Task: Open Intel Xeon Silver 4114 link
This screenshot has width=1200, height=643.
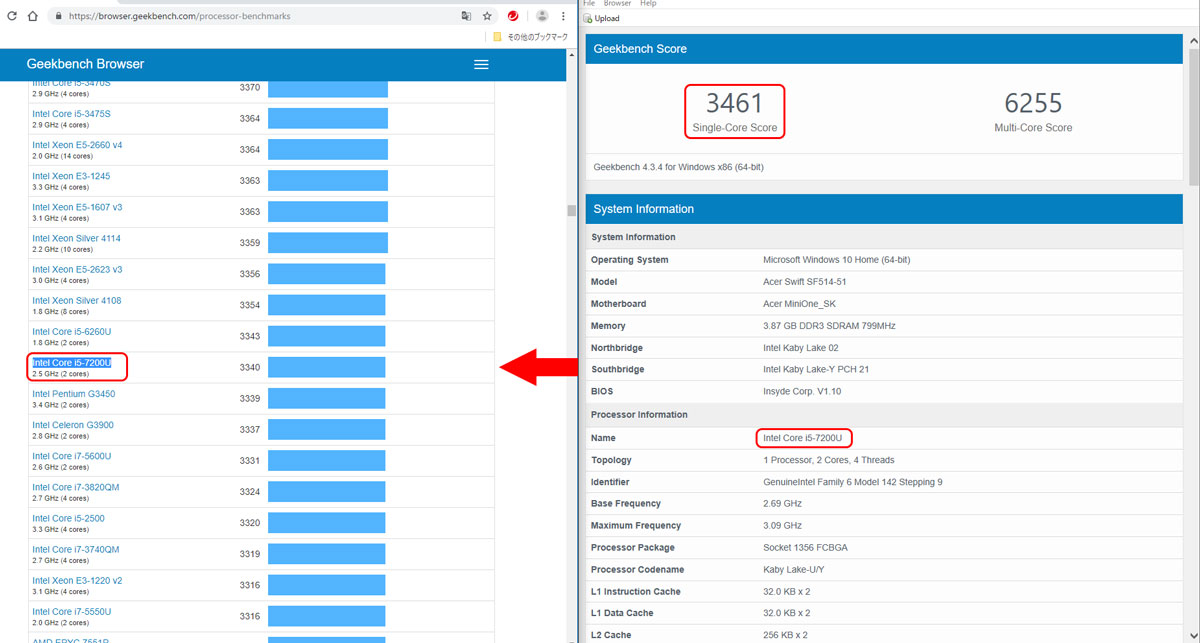Action: pyautogui.click(x=76, y=238)
